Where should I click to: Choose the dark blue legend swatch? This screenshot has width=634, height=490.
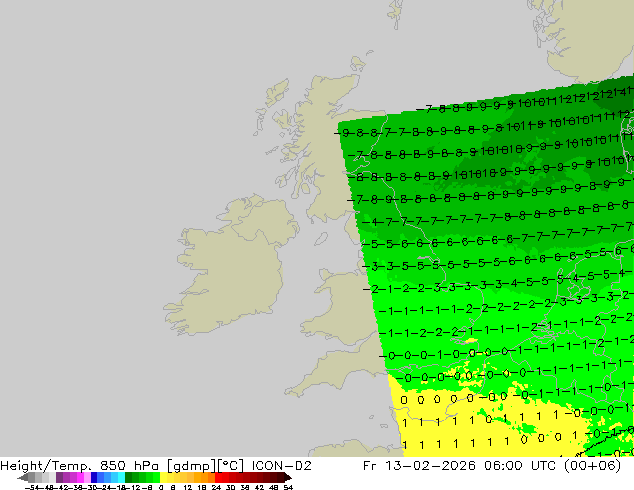point(94,477)
